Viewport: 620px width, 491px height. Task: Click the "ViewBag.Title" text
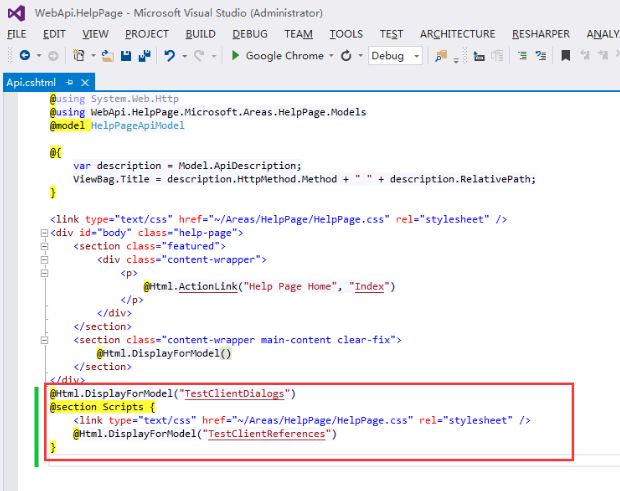click(x=111, y=179)
